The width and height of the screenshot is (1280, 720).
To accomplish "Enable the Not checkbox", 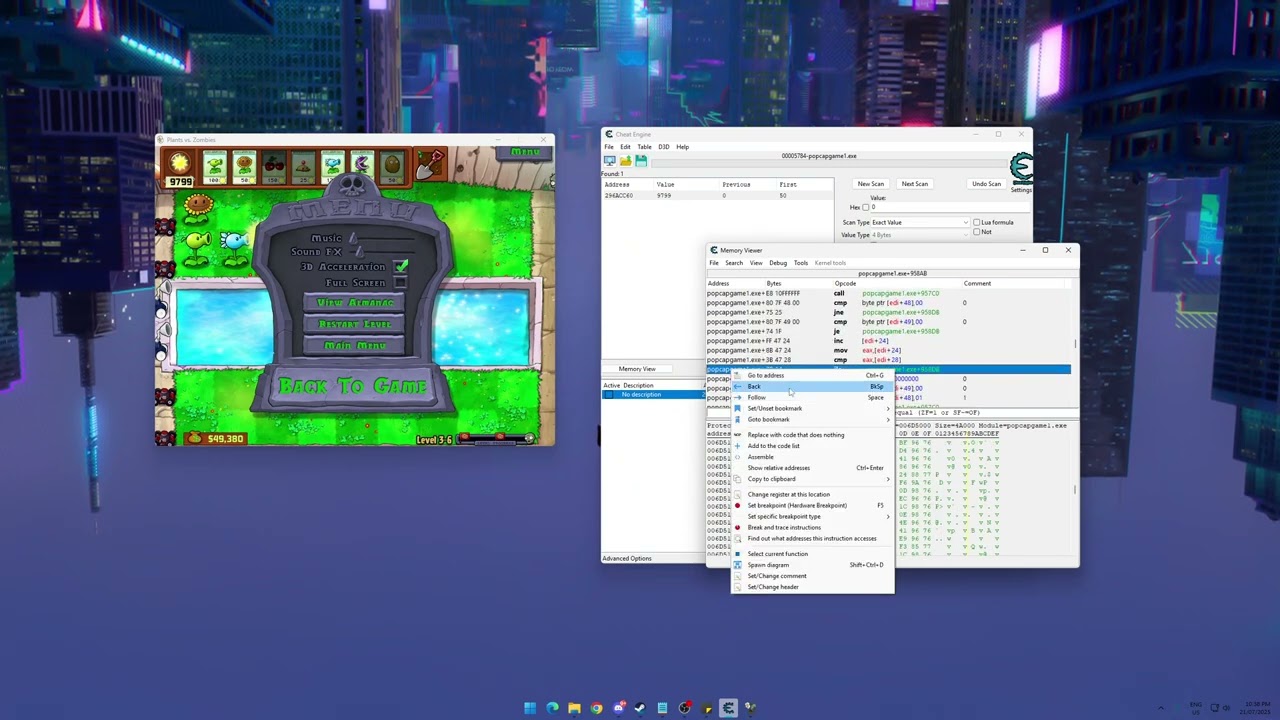I will [976, 232].
